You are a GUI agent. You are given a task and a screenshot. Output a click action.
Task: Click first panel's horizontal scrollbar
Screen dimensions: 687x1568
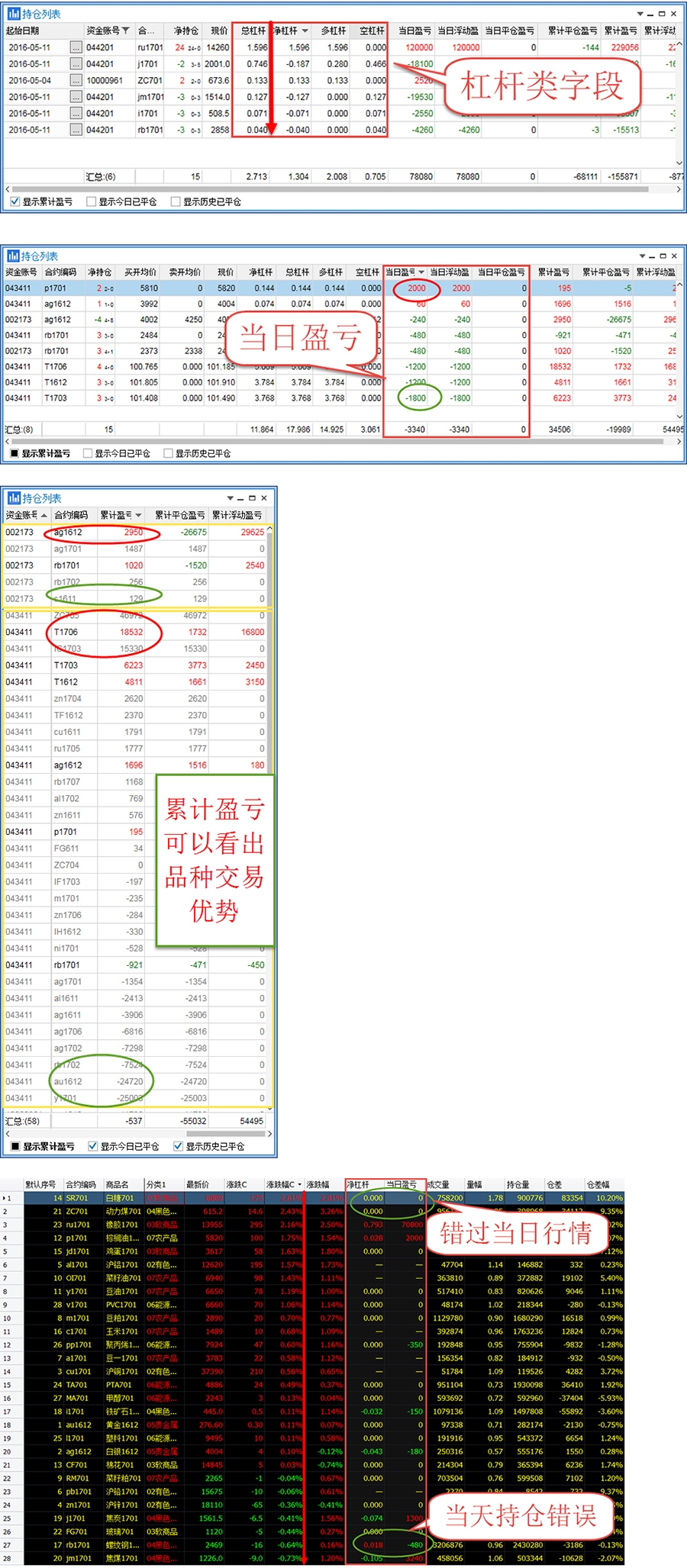(330, 188)
